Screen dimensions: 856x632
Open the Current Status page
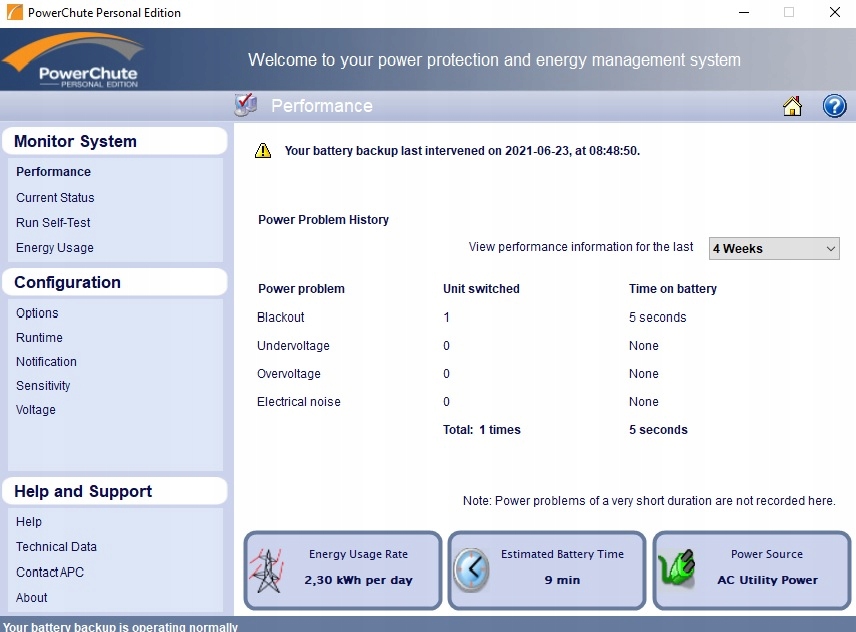pyautogui.click(x=55, y=198)
